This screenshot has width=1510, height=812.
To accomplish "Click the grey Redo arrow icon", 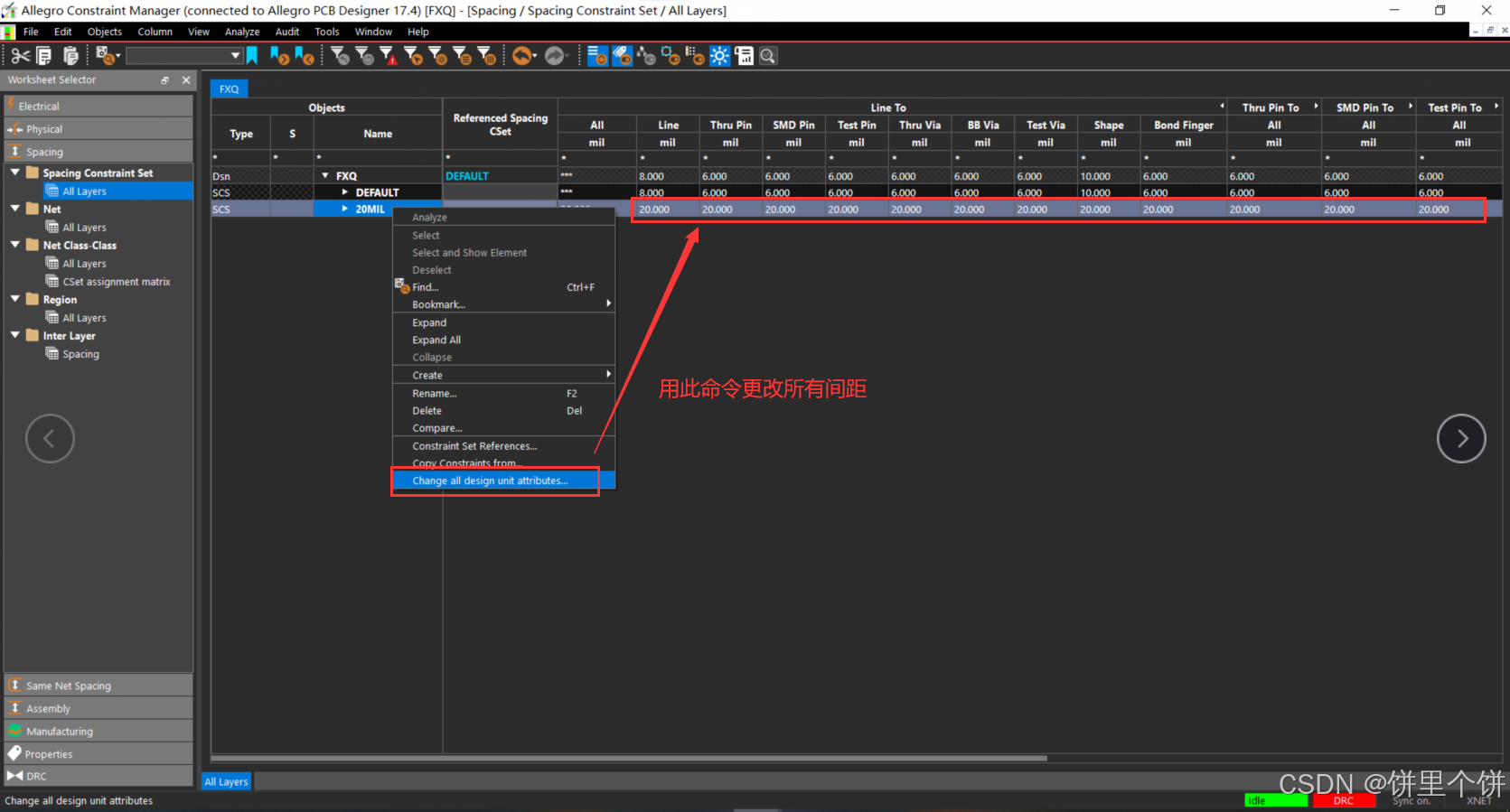I will [554, 56].
